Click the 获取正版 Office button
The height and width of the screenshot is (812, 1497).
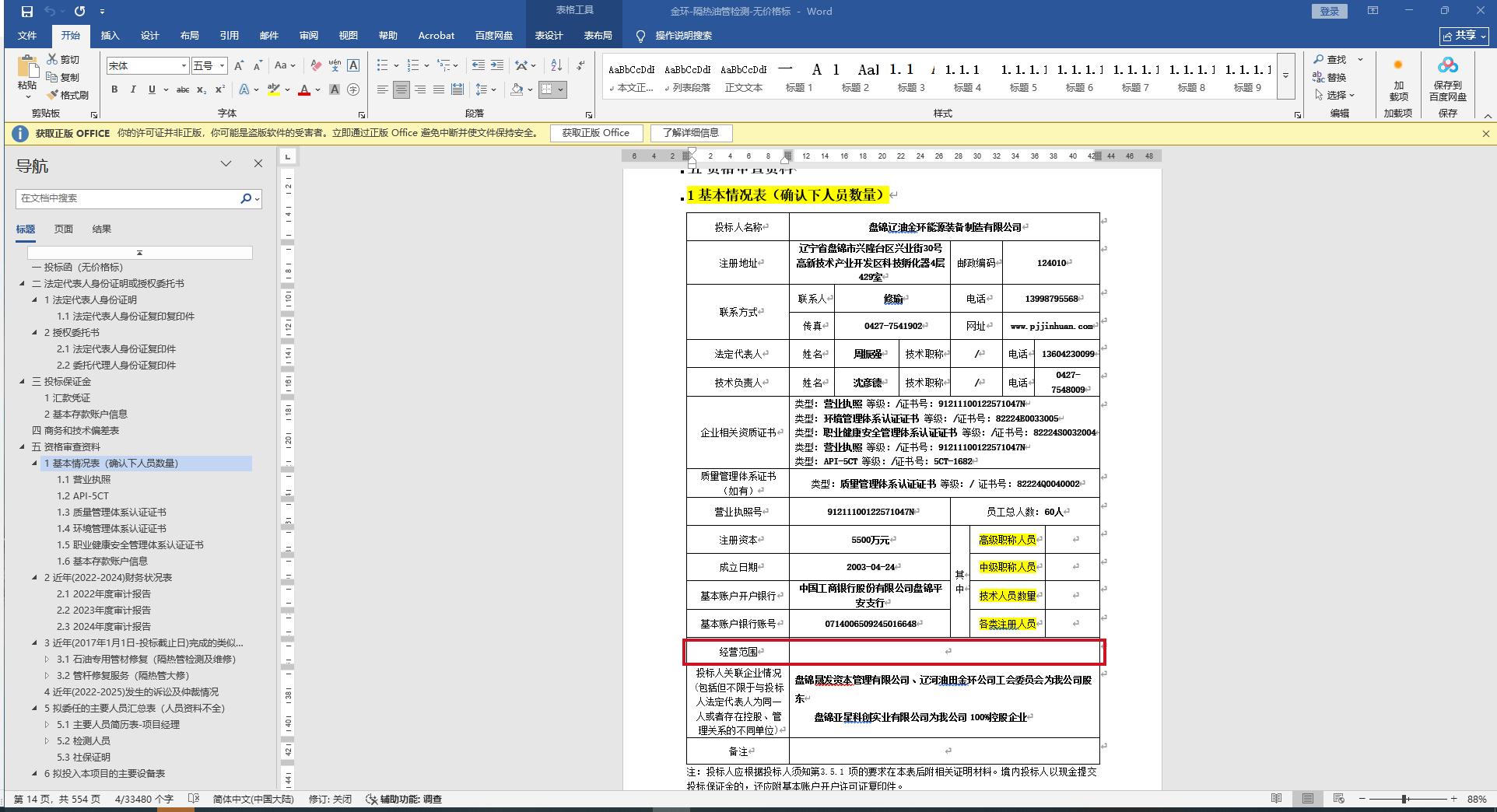click(x=595, y=133)
